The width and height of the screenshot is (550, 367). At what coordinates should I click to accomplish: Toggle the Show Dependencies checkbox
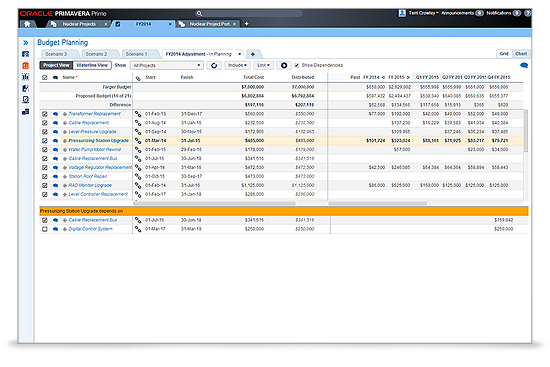click(297, 65)
